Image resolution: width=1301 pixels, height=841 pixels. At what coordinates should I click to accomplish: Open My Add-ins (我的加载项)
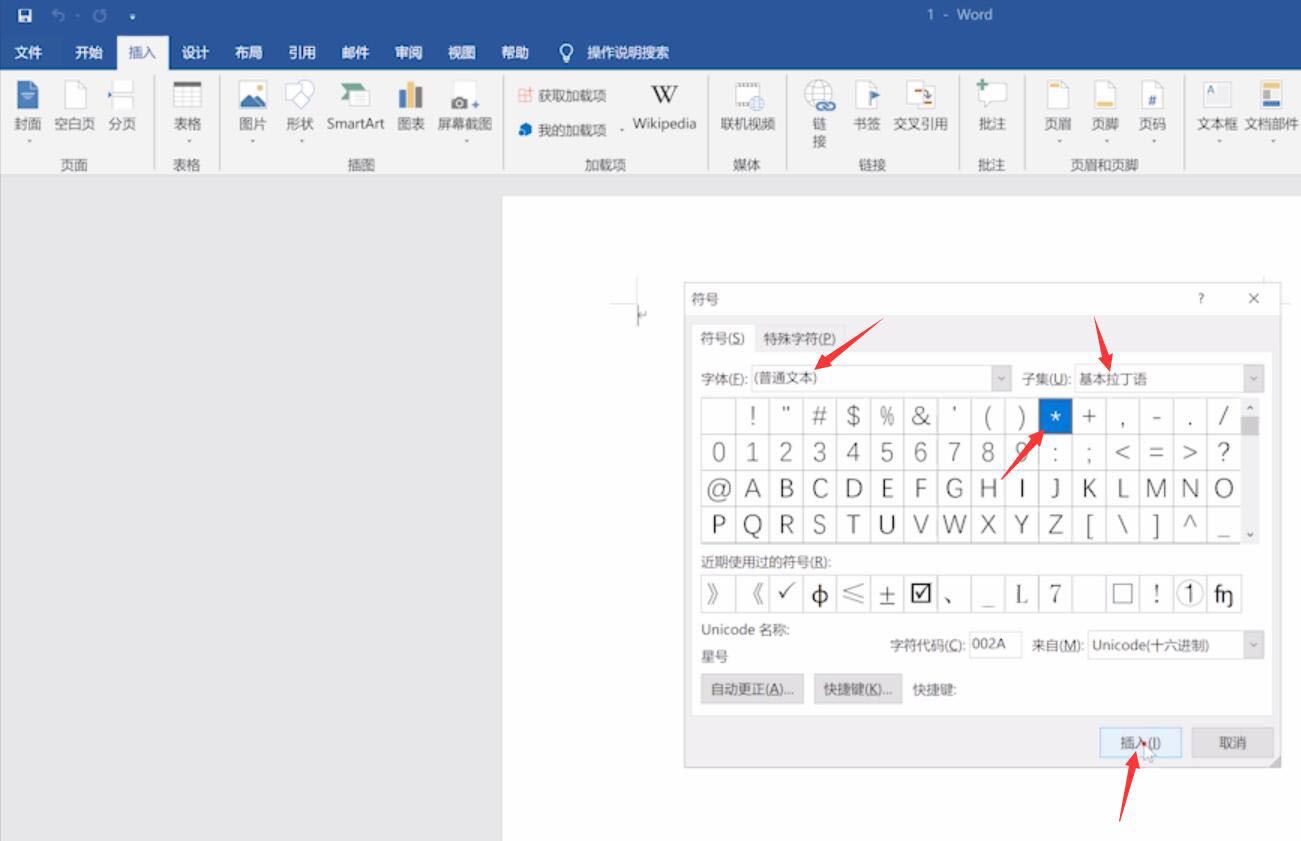click(562, 129)
